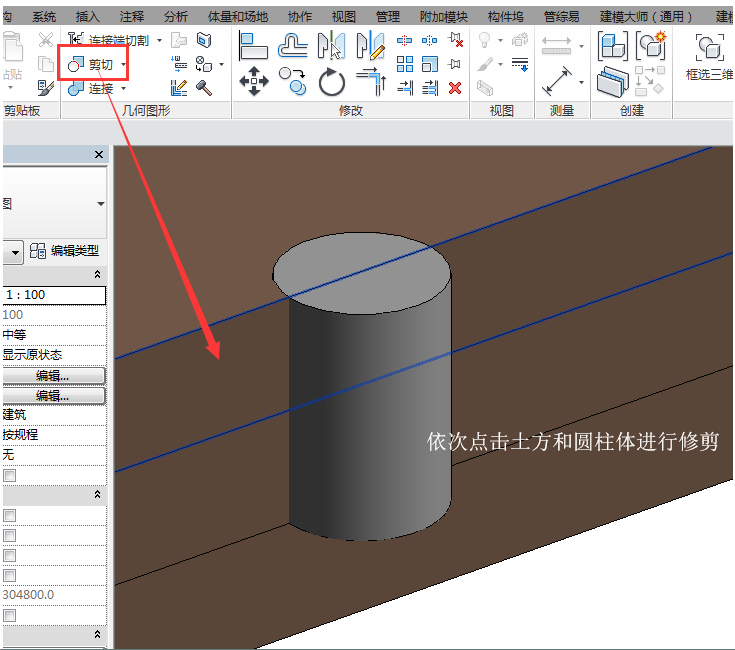
Task: Click the Rotate tool icon
Action: tap(332, 82)
